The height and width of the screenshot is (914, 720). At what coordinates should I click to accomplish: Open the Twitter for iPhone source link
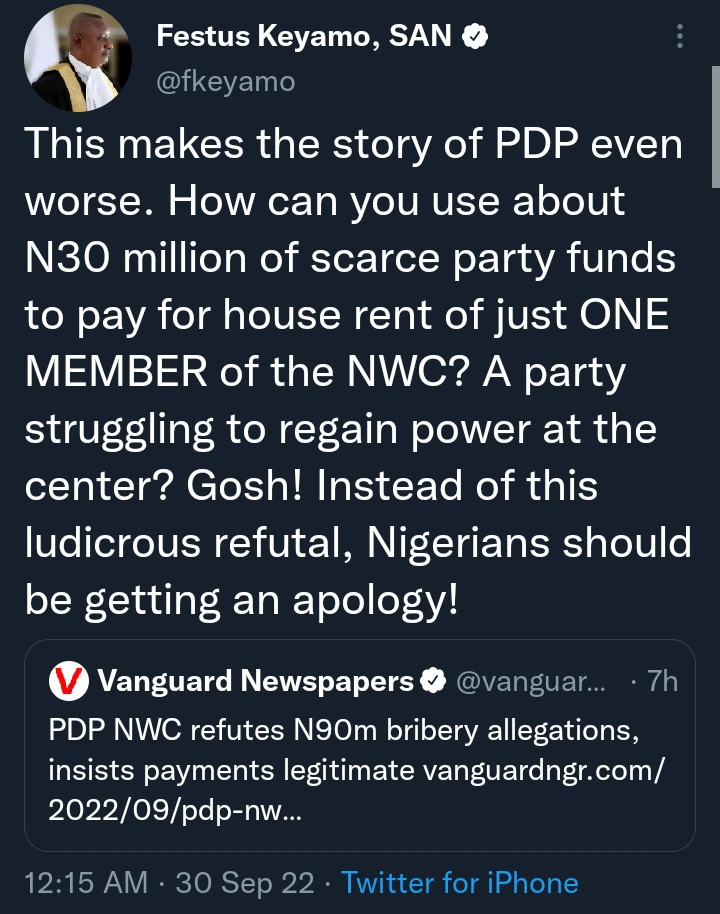click(459, 883)
